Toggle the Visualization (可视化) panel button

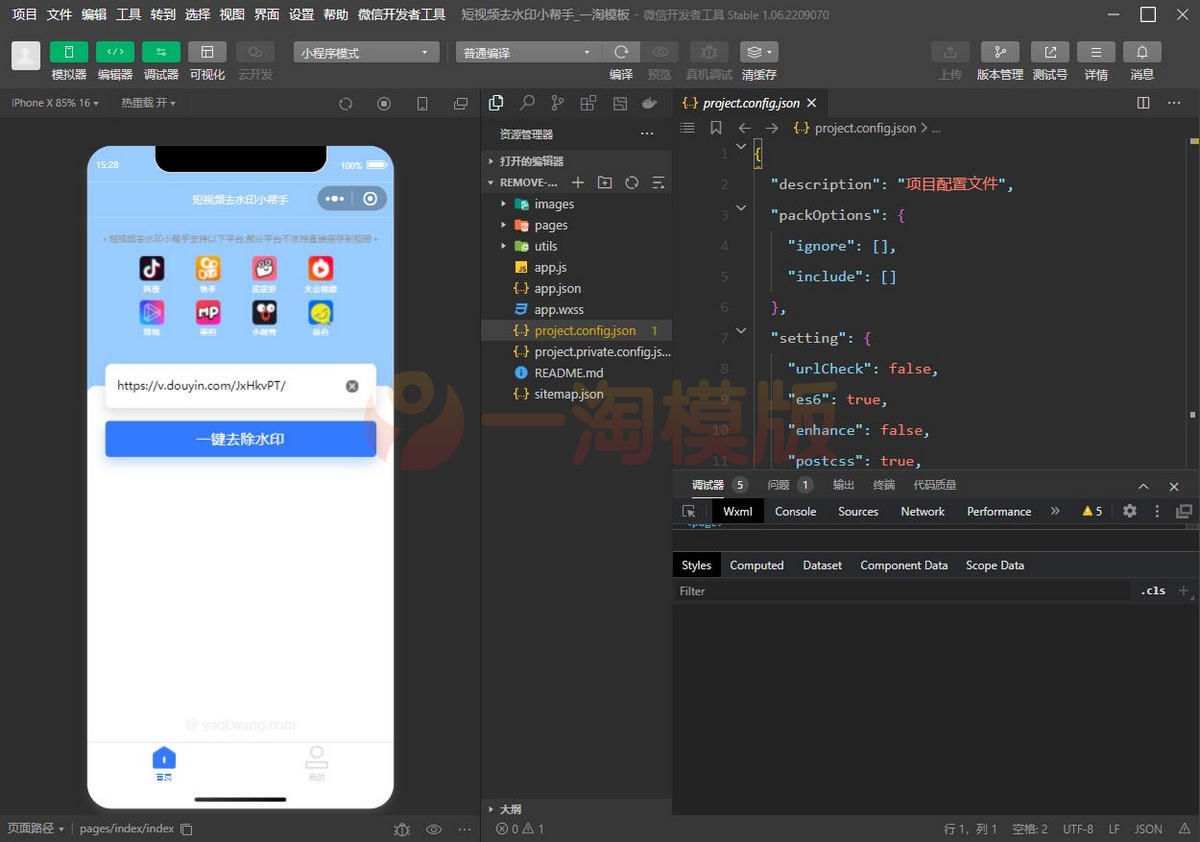coord(207,52)
